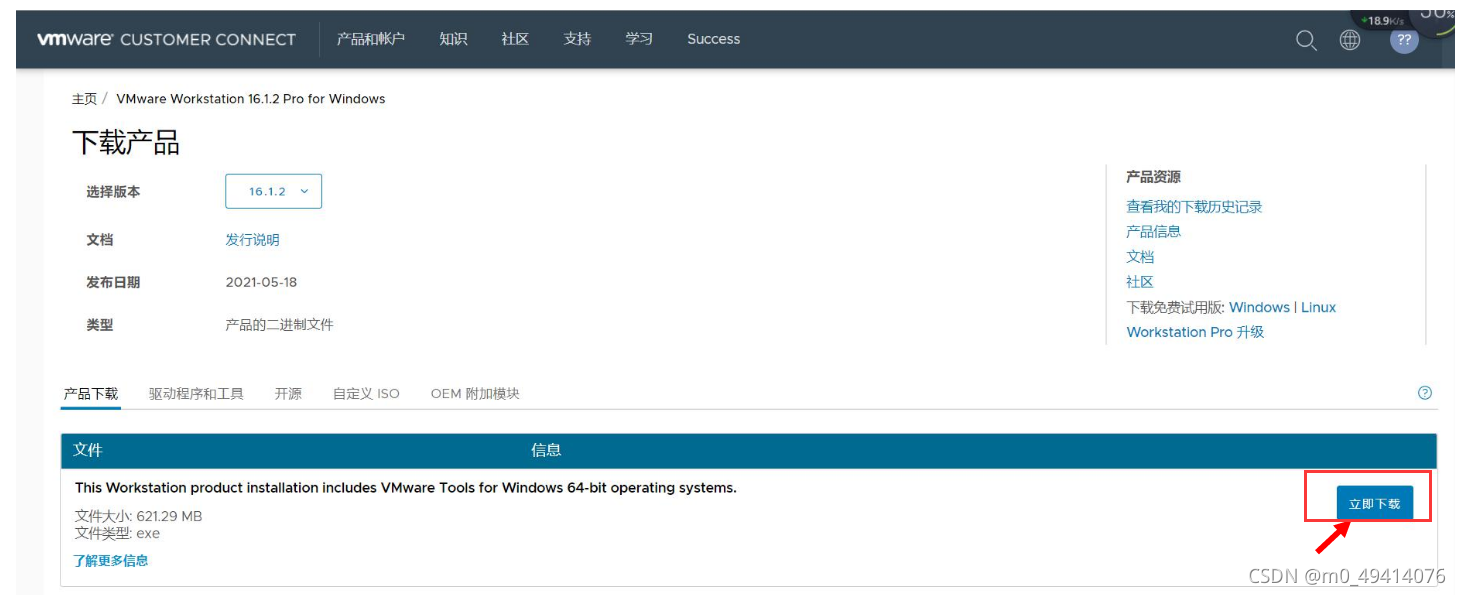Open the search magnifier icon
This screenshot has width=1461, height=596.
coord(1306,40)
